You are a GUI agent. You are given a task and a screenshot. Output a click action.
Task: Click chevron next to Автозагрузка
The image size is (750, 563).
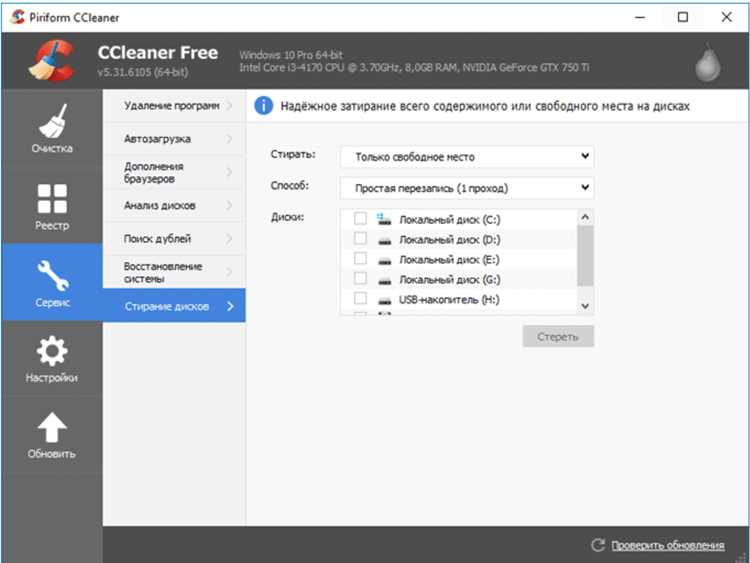click(230, 139)
